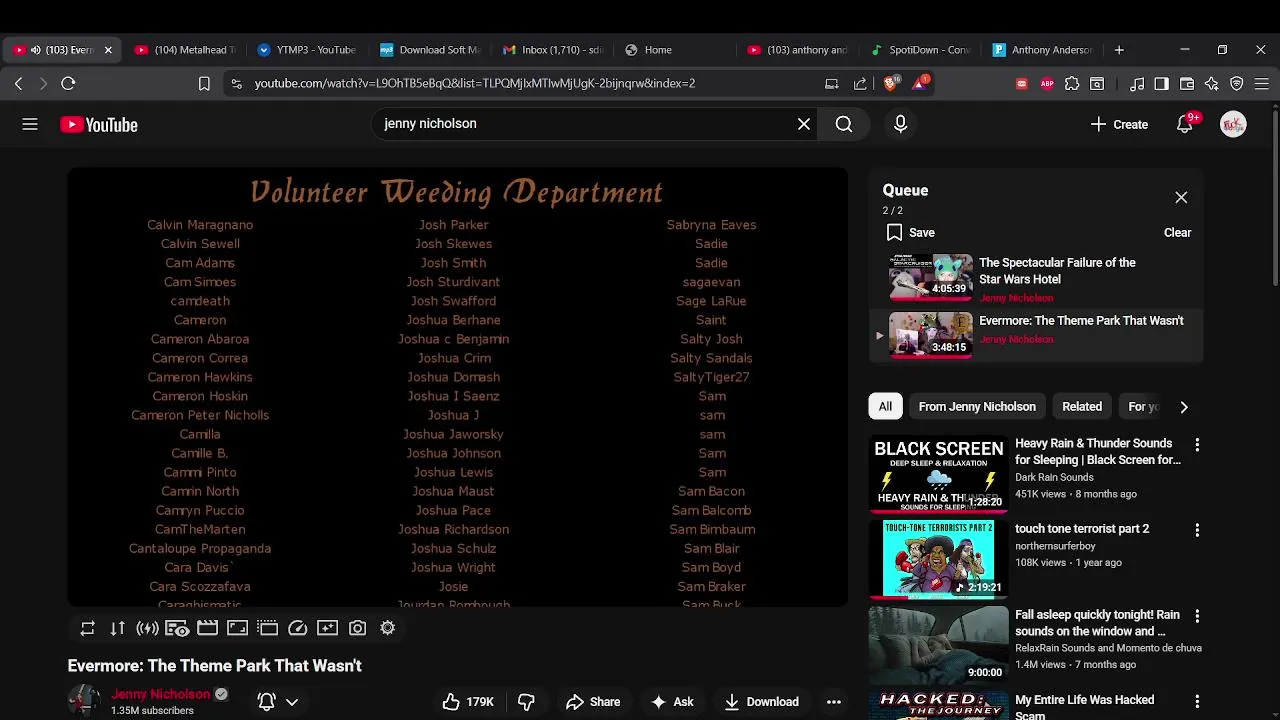Open extensions puzzle piece menu
Screen dimensions: 1280x720
pos(1072,84)
